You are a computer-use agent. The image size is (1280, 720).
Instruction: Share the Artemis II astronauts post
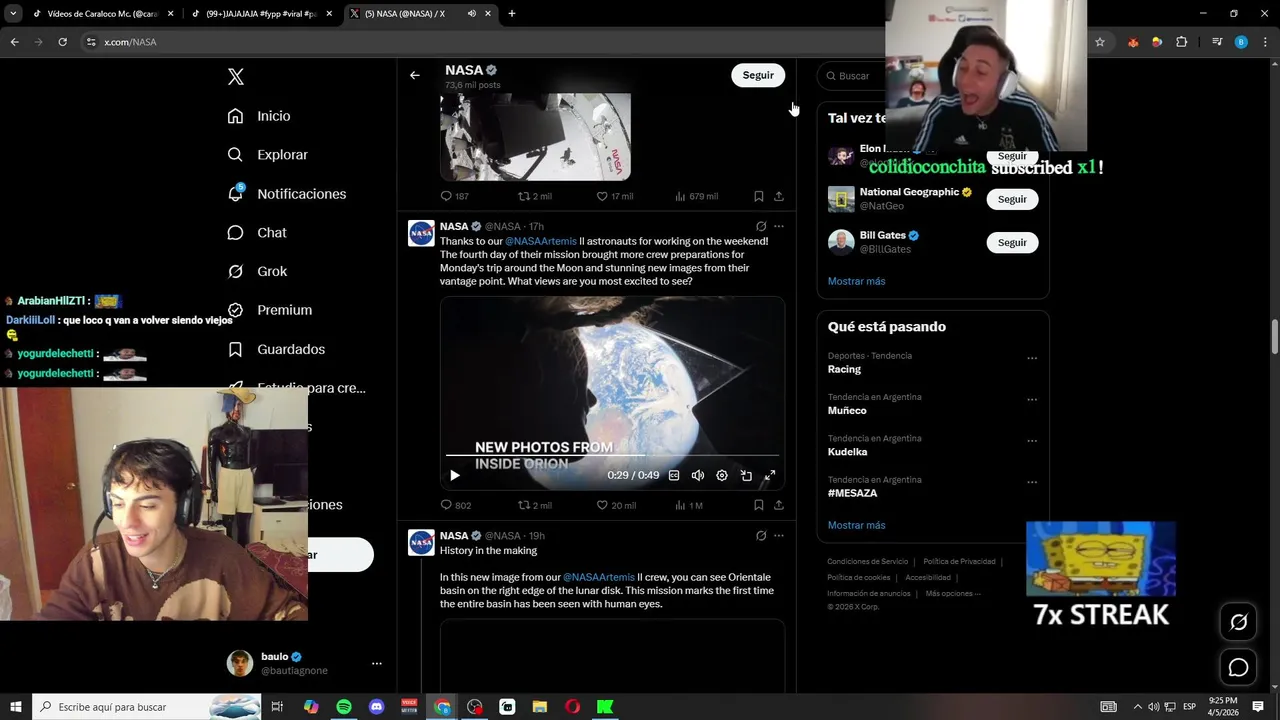[x=779, y=505]
